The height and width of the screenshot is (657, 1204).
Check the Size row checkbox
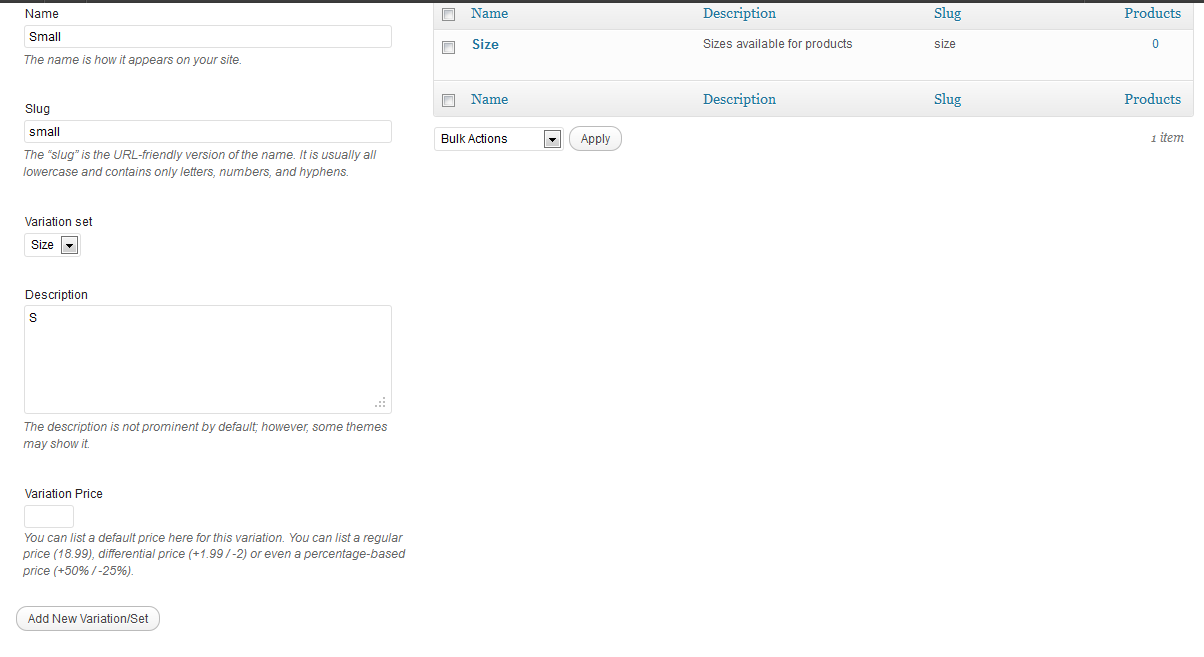[x=448, y=47]
